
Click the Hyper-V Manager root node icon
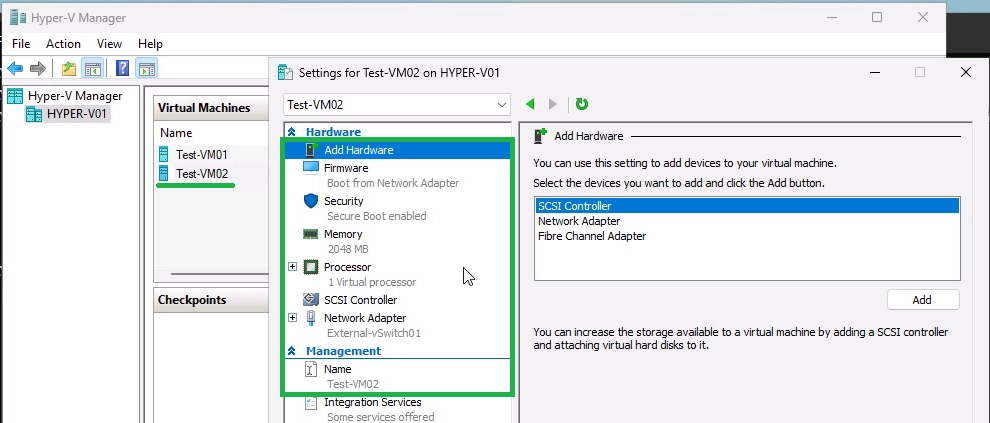(x=15, y=96)
